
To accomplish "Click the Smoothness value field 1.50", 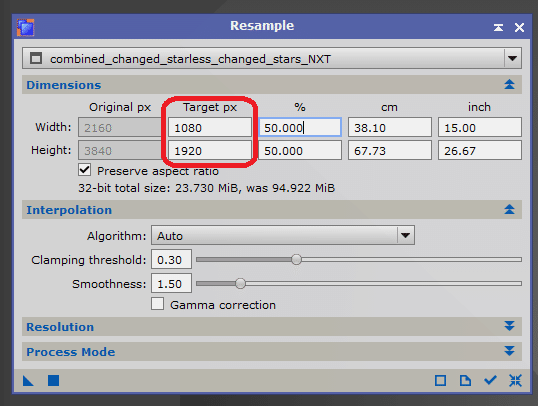I will pyautogui.click(x=171, y=283).
